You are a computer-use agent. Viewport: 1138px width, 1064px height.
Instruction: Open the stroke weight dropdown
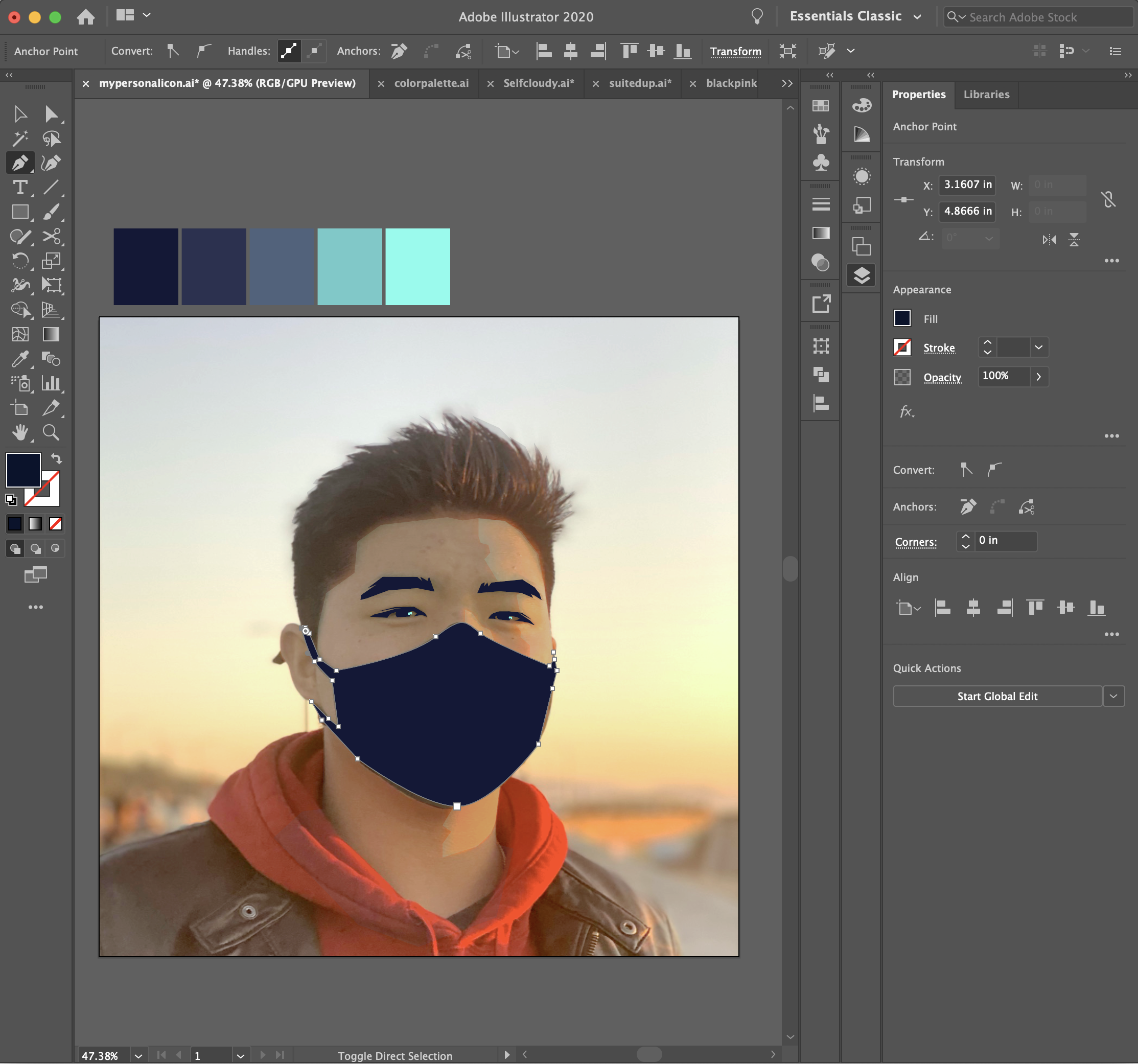pyautogui.click(x=1039, y=347)
